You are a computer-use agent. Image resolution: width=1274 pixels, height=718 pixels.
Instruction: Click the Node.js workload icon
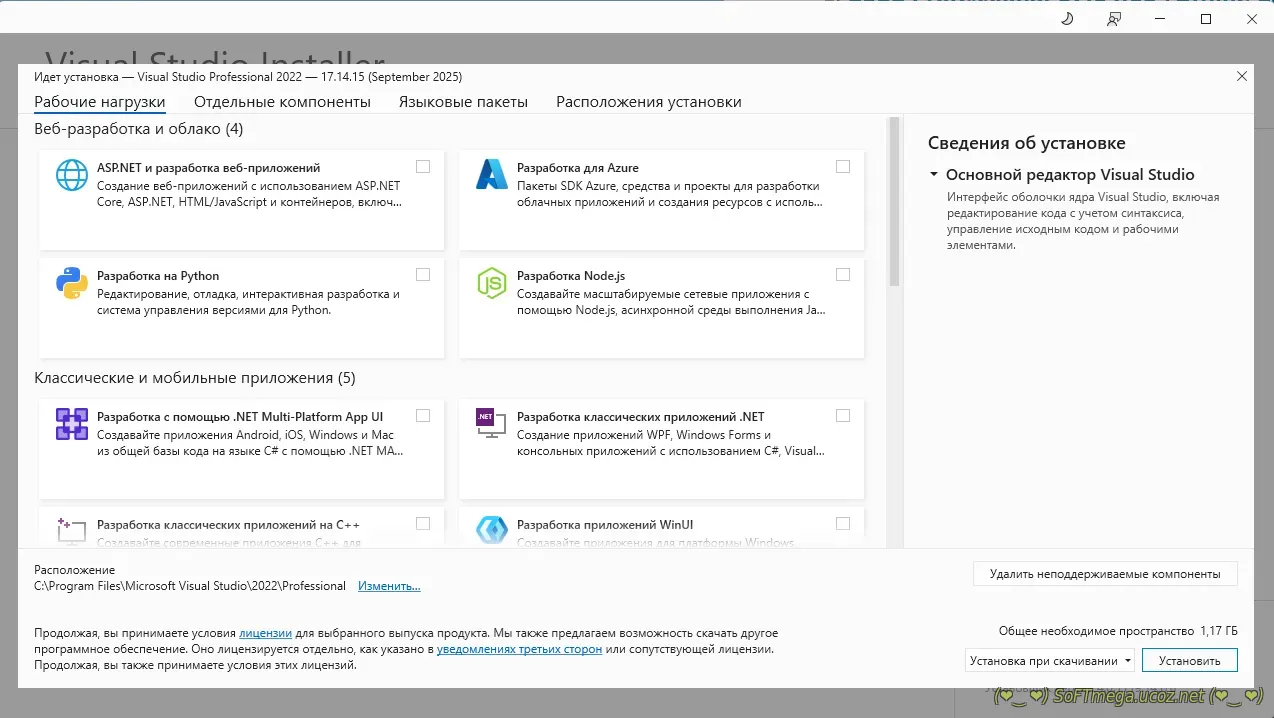[492, 284]
